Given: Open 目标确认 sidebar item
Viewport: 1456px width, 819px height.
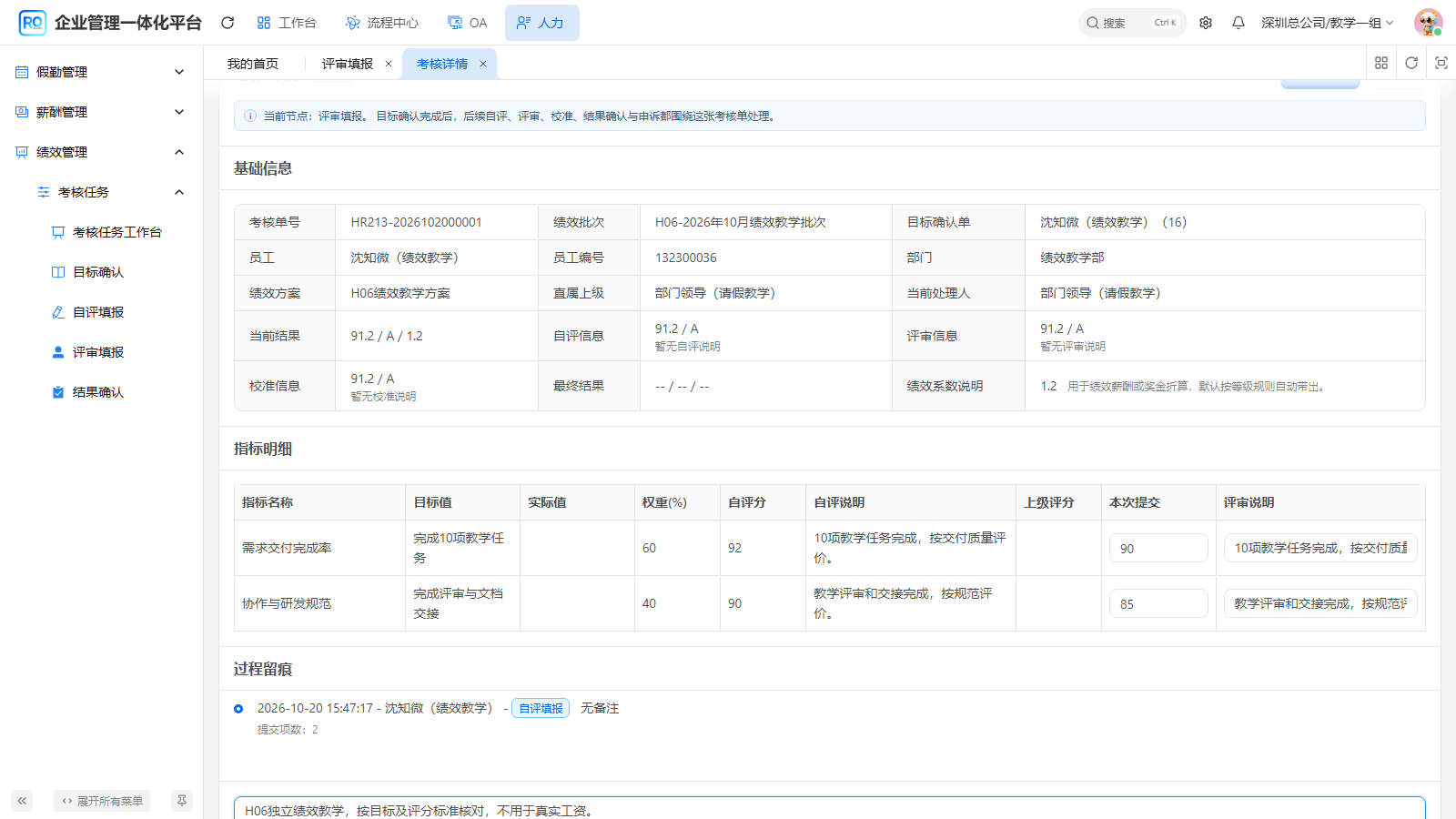Looking at the screenshot, I should pos(97,272).
